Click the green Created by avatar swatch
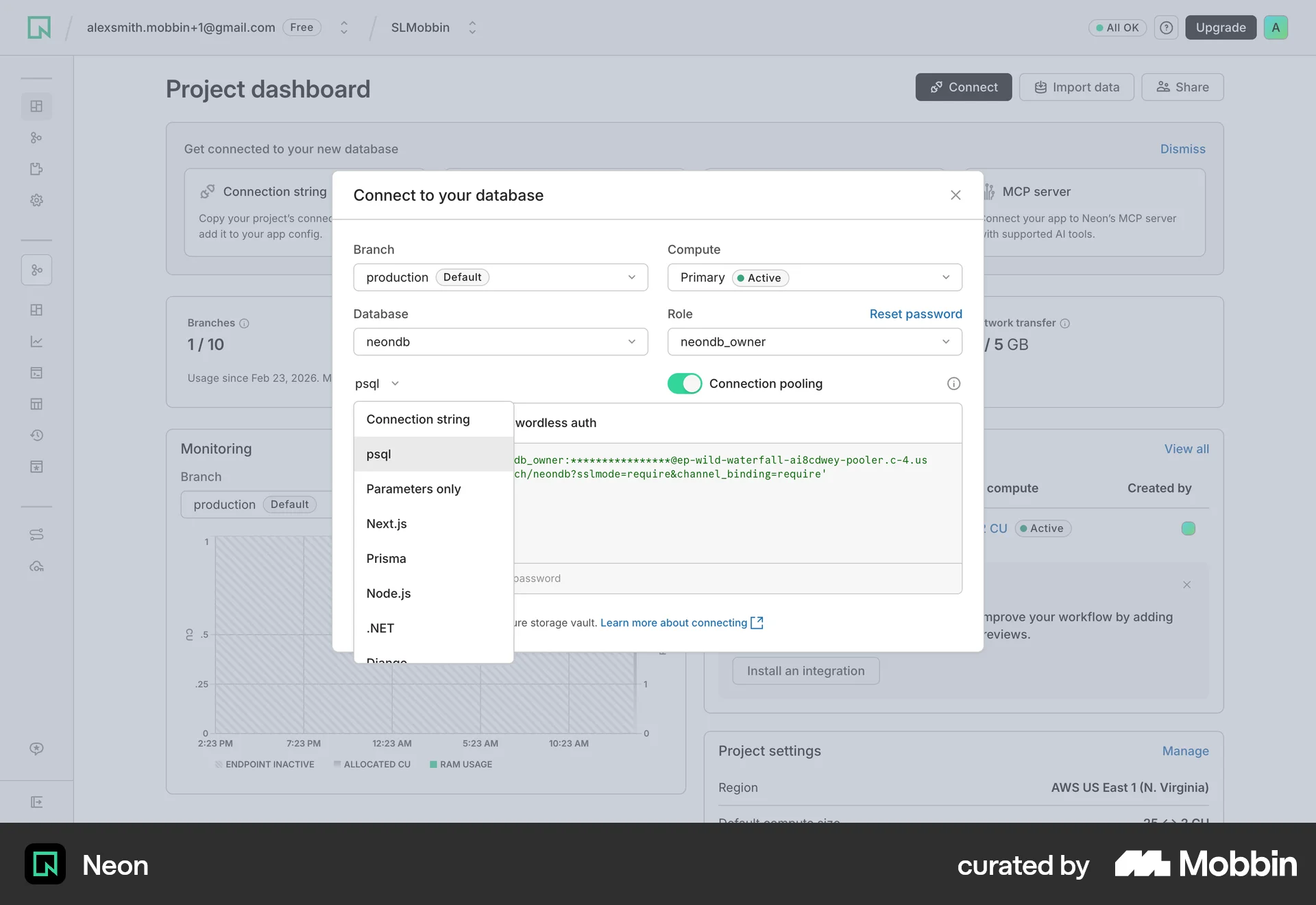This screenshot has width=1316, height=905. click(x=1189, y=529)
